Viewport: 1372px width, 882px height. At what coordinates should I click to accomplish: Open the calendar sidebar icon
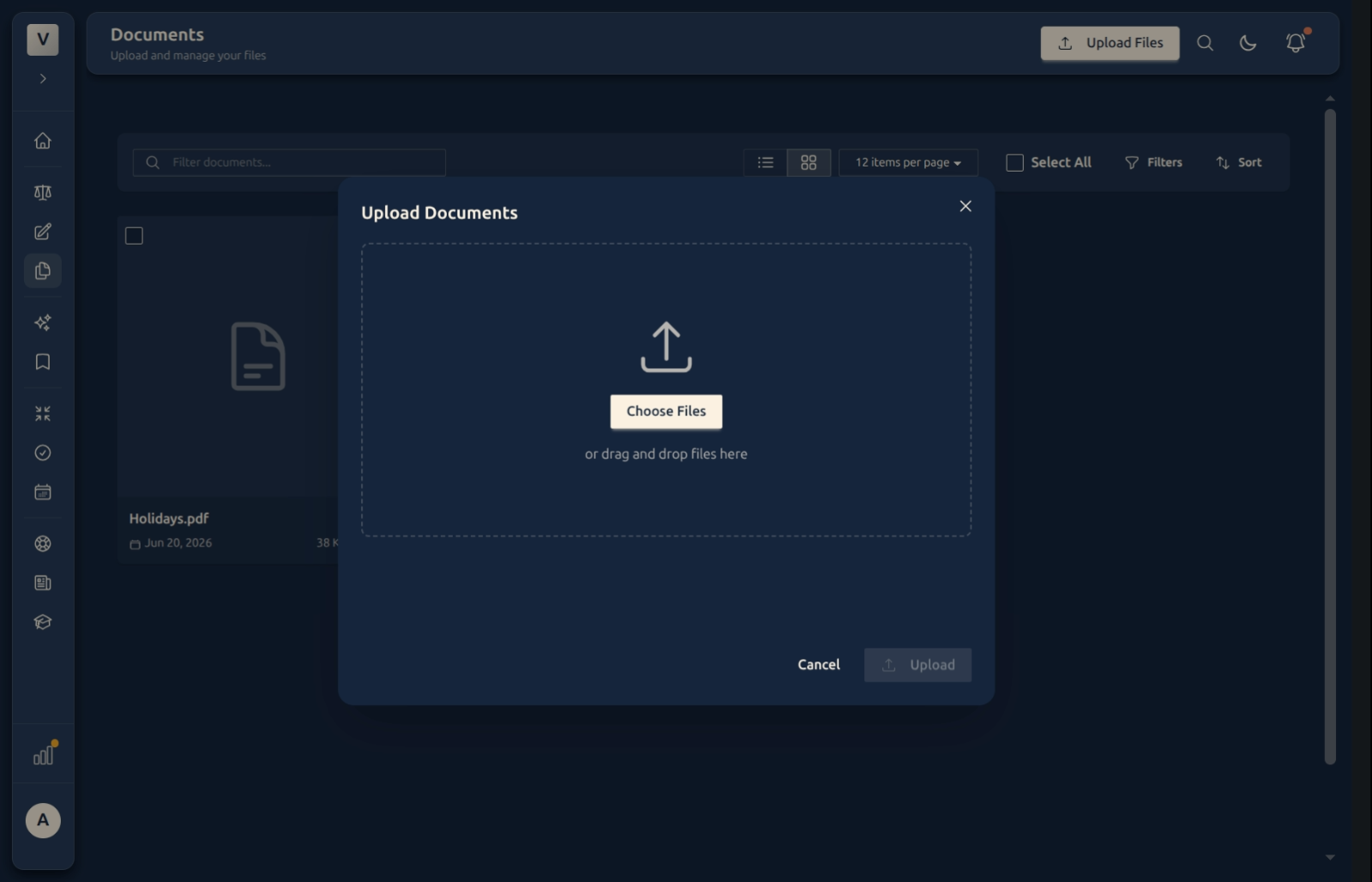click(x=43, y=492)
